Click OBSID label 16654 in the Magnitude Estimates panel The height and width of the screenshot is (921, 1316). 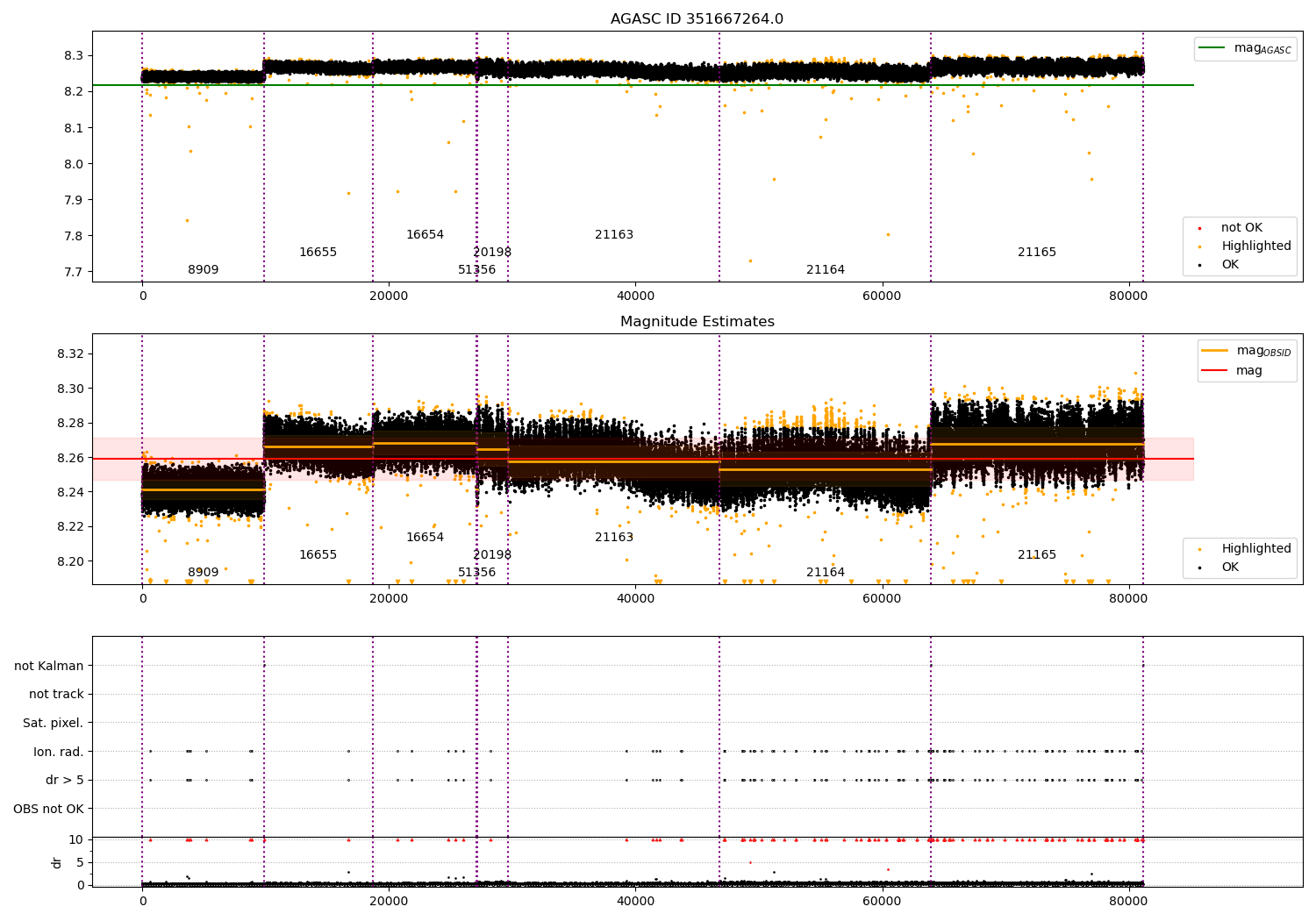tap(425, 538)
